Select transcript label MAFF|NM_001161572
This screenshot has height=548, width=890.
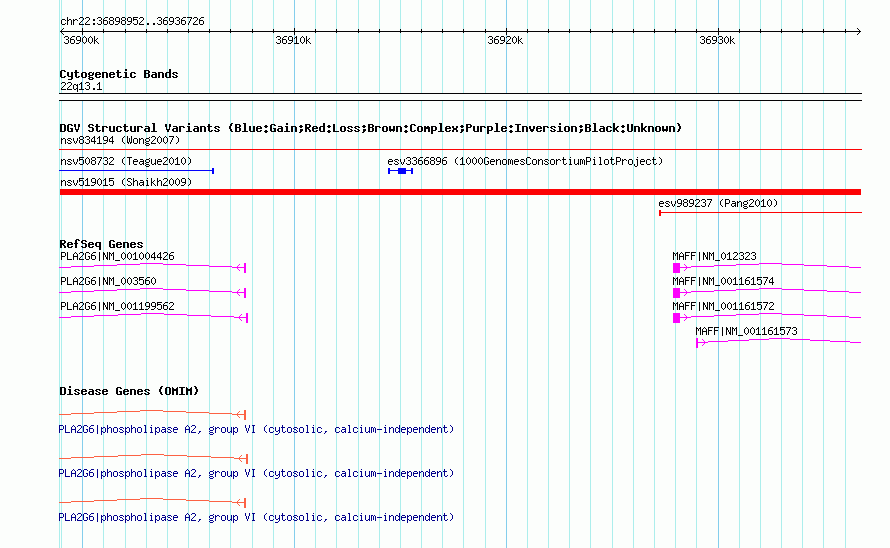coord(723,306)
